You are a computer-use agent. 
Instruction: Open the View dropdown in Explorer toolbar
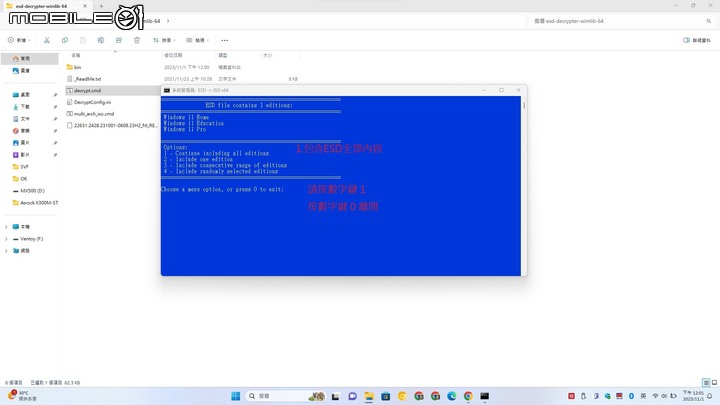(197, 40)
